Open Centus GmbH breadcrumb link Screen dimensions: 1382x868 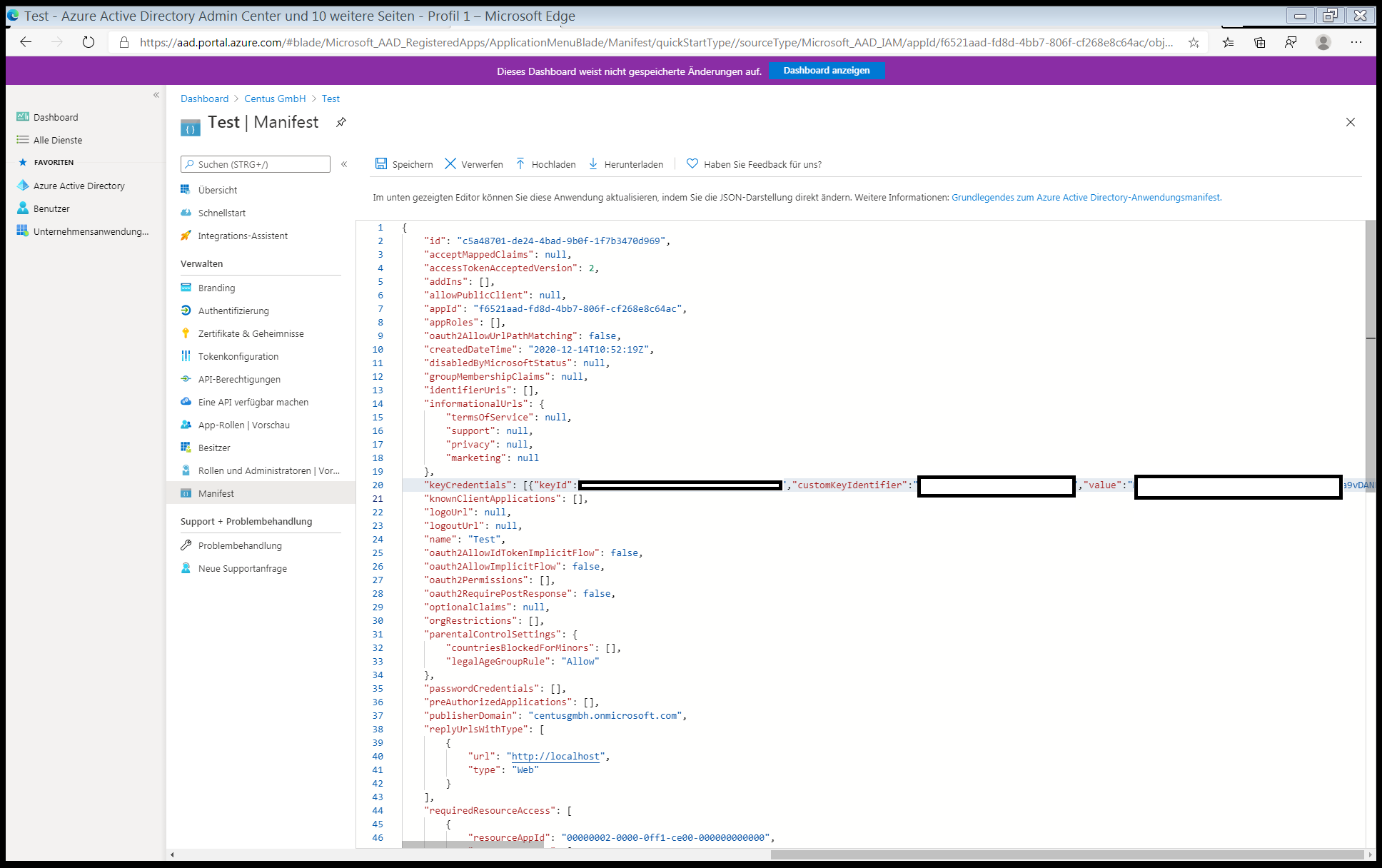click(275, 99)
